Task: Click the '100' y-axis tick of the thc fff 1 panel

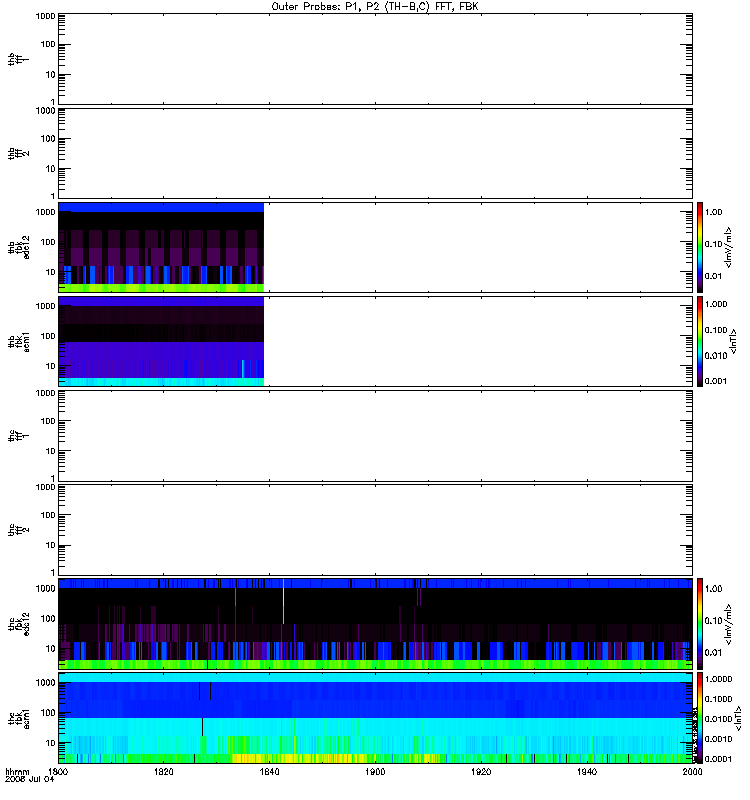Action: (48, 421)
